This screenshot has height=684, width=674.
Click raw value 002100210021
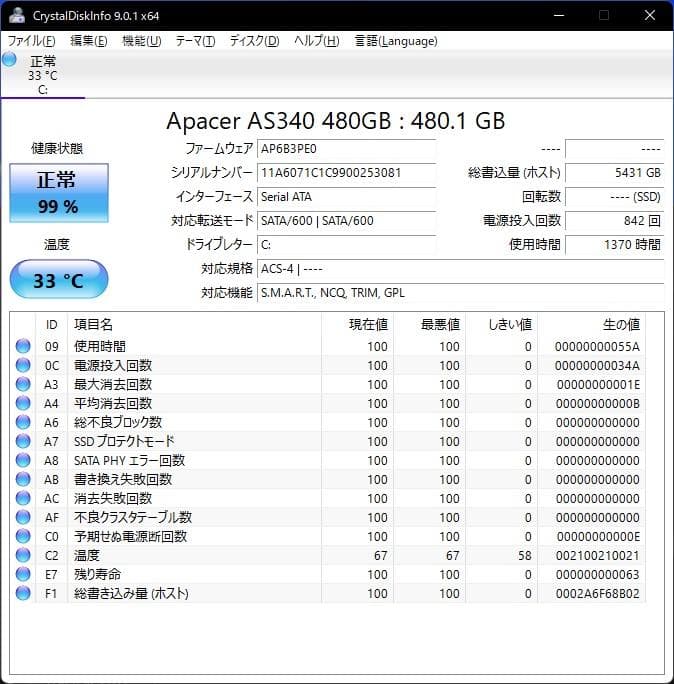click(598, 555)
